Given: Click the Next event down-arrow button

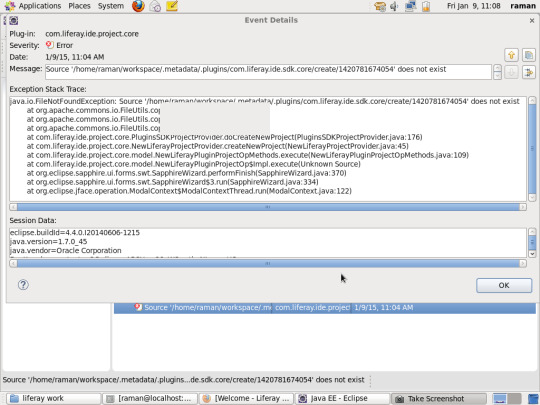Looking at the screenshot, I should click(511, 72).
